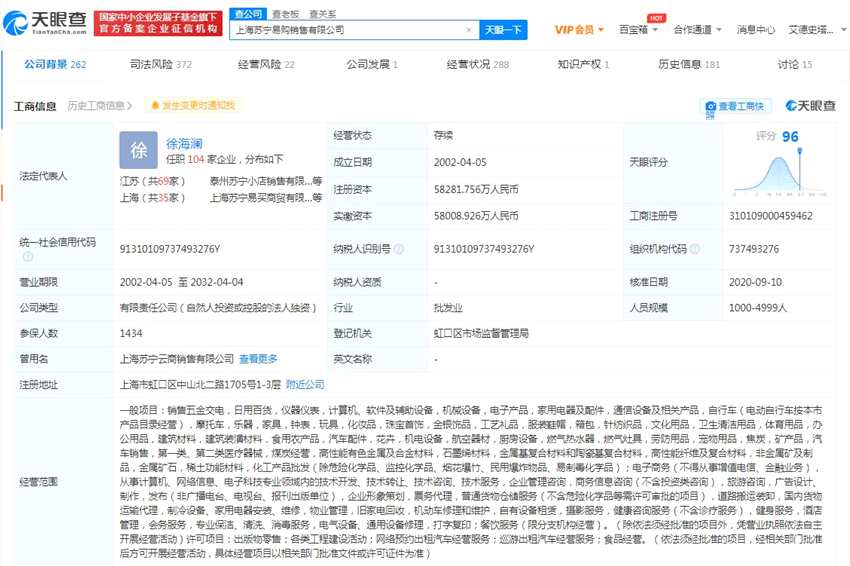Clear the search box with the X icon
The height and width of the screenshot is (566, 850).
469,30
